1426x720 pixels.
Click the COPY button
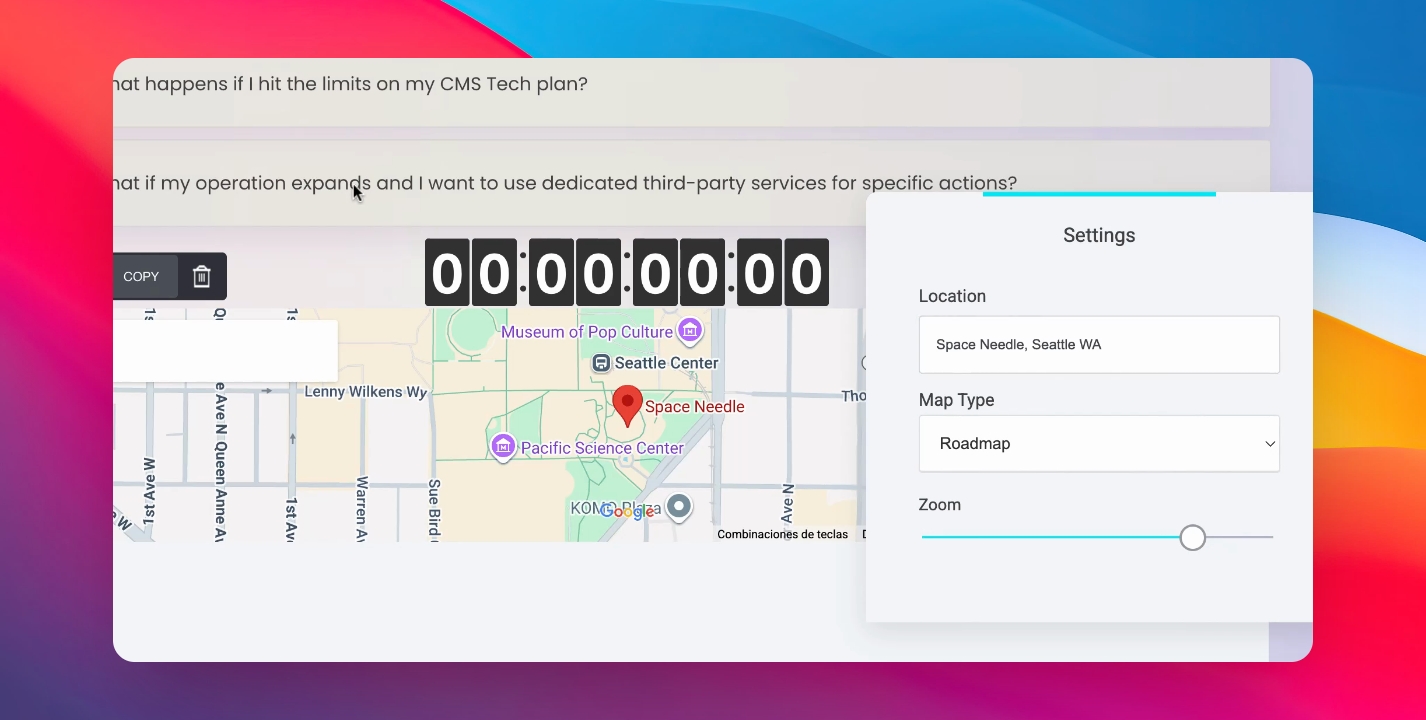tap(141, 276)
